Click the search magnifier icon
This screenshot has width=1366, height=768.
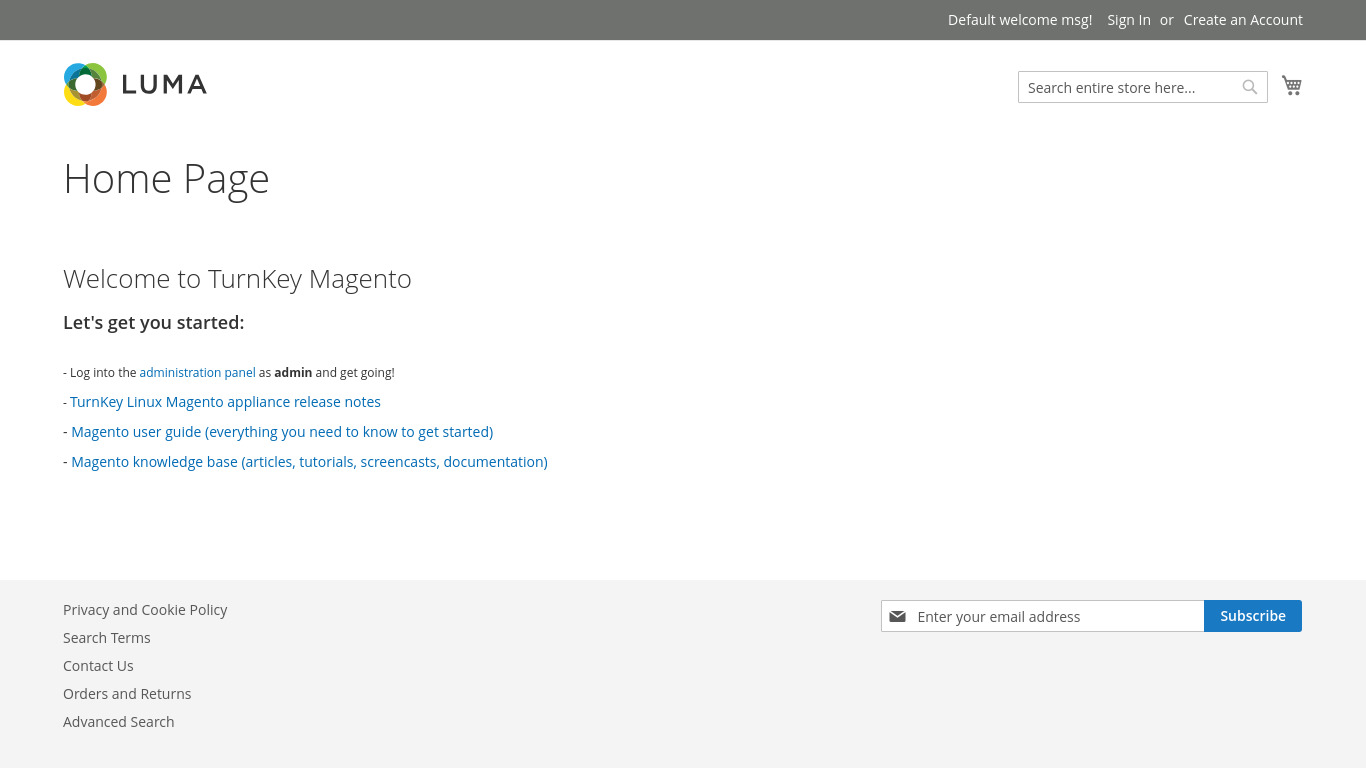click(x=1249, y=87)
